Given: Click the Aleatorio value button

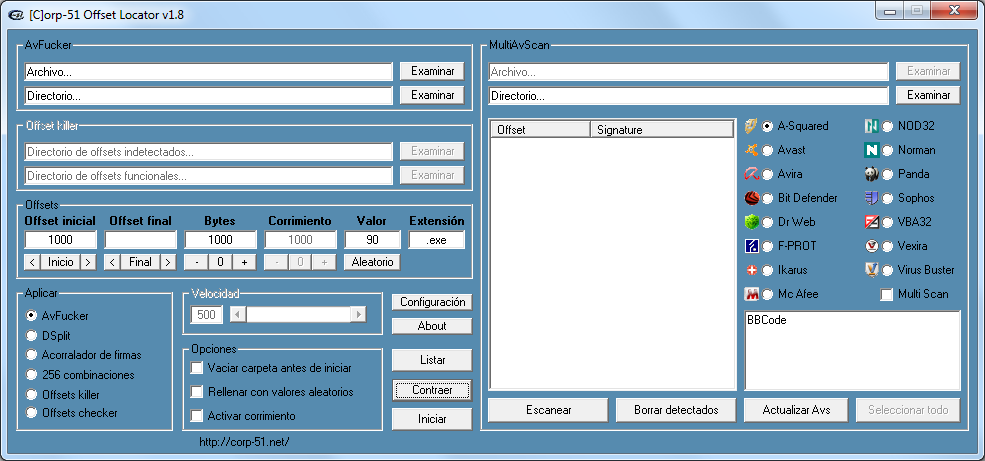Looking at the screenshot, I should (372, 262).
